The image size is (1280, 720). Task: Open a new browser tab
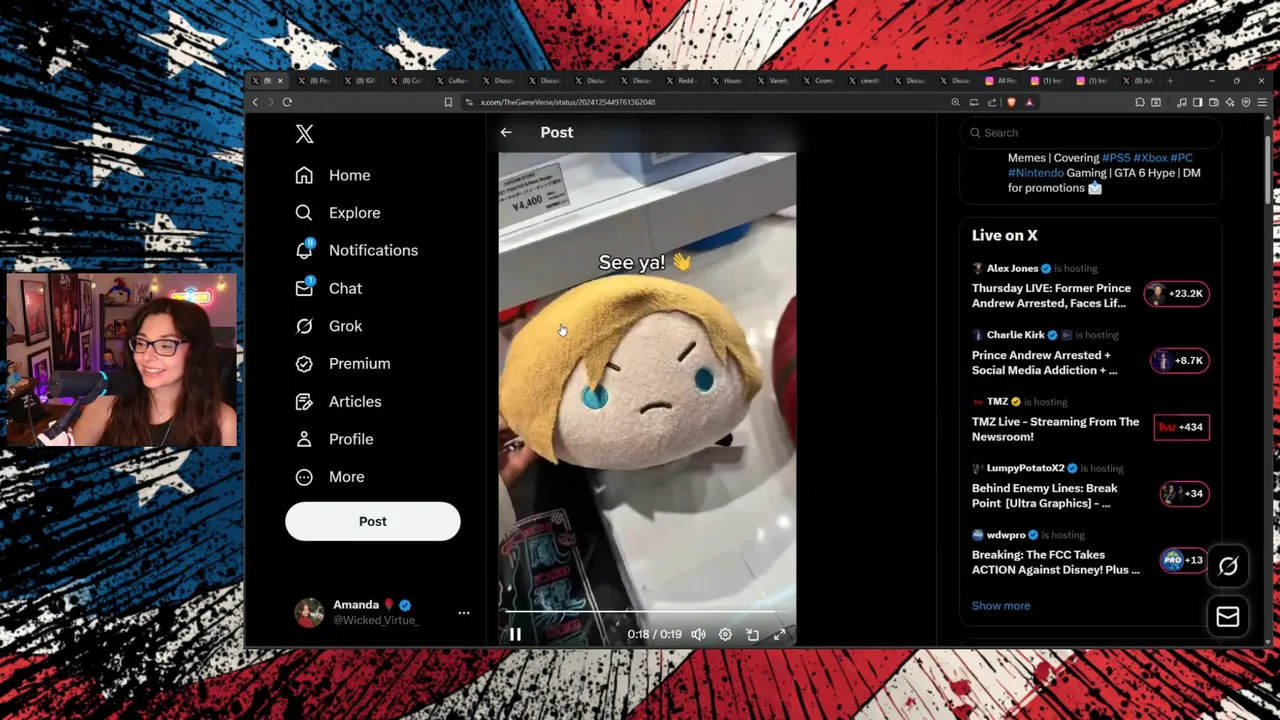pyautogui.click(x=1170, y=81)
